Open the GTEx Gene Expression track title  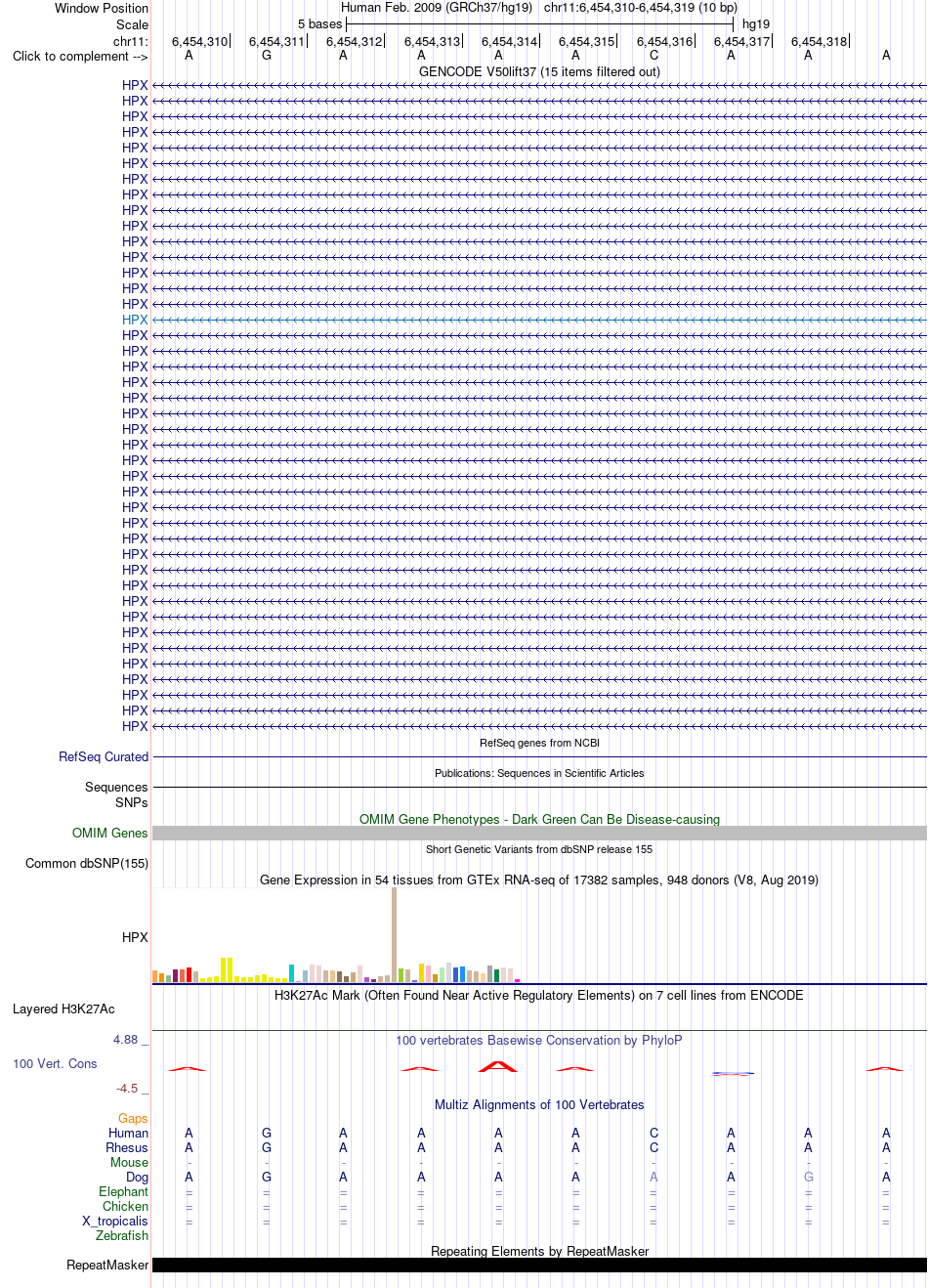(539, 880)
